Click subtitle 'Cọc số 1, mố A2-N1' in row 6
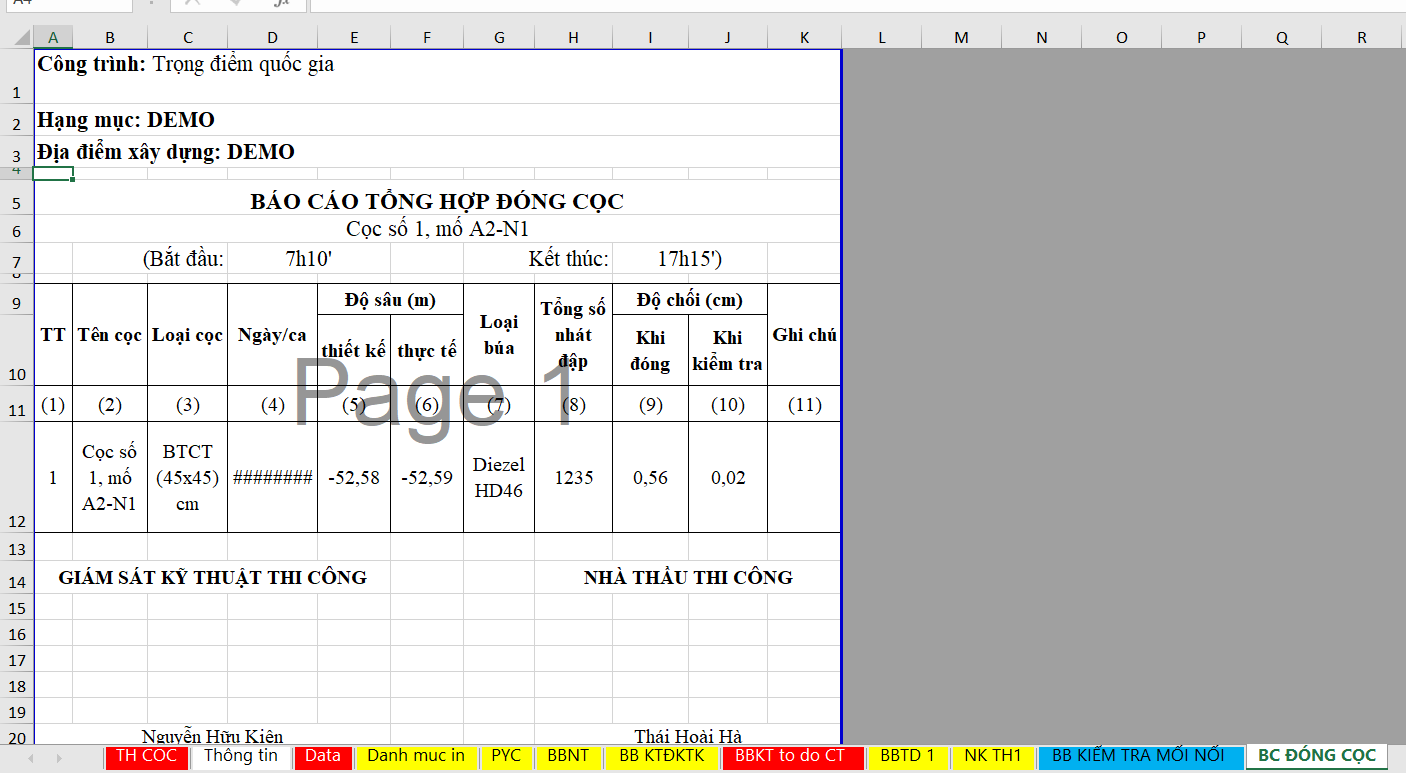Viewport: 1406px width, 773px height. 437,229
